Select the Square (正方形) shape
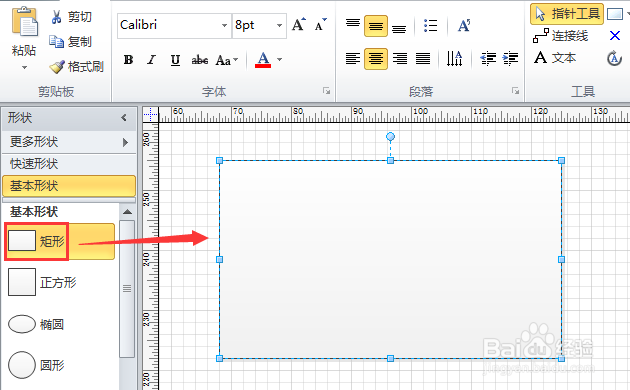Screen dimensions: 630x390 [42, 282]
